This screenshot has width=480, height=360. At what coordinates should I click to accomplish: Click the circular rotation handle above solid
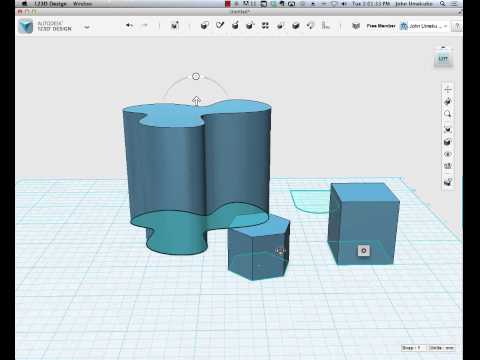coord(196,76)
